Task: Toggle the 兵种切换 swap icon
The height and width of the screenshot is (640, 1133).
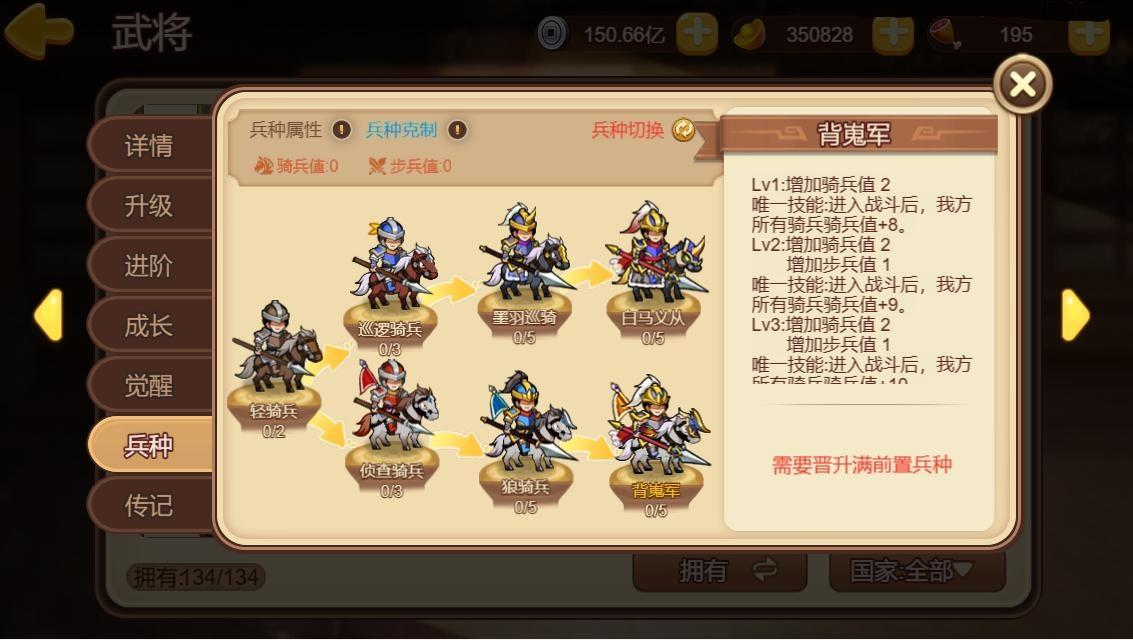Action: click(x=683, y=130)
